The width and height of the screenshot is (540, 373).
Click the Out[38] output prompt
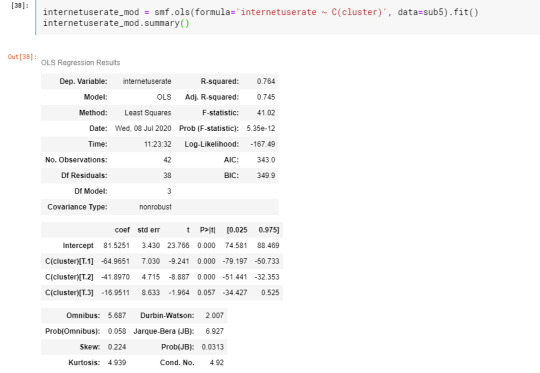coord(22,57)
